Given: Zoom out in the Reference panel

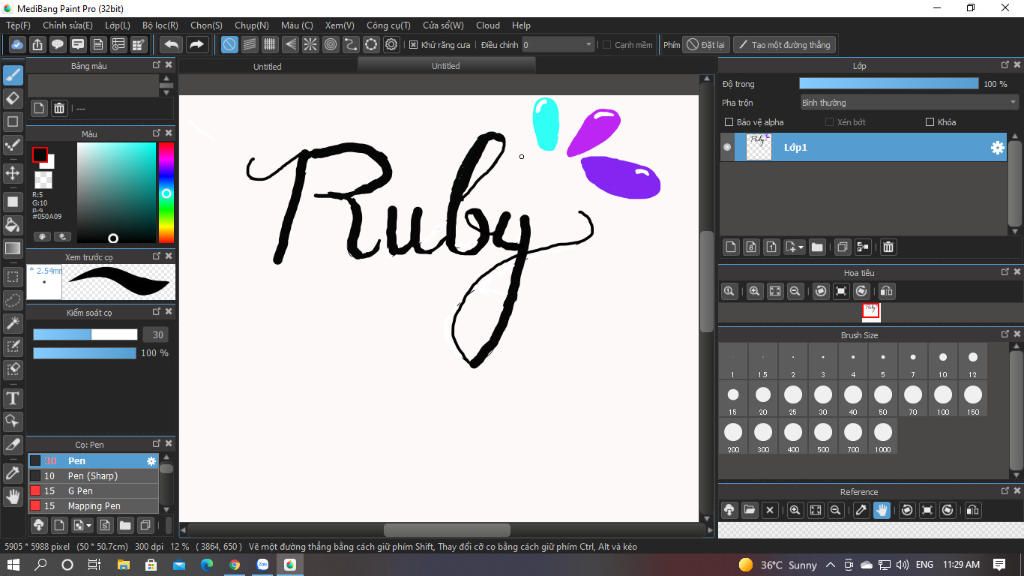Looking at the screenshot, I should [835, 510].
